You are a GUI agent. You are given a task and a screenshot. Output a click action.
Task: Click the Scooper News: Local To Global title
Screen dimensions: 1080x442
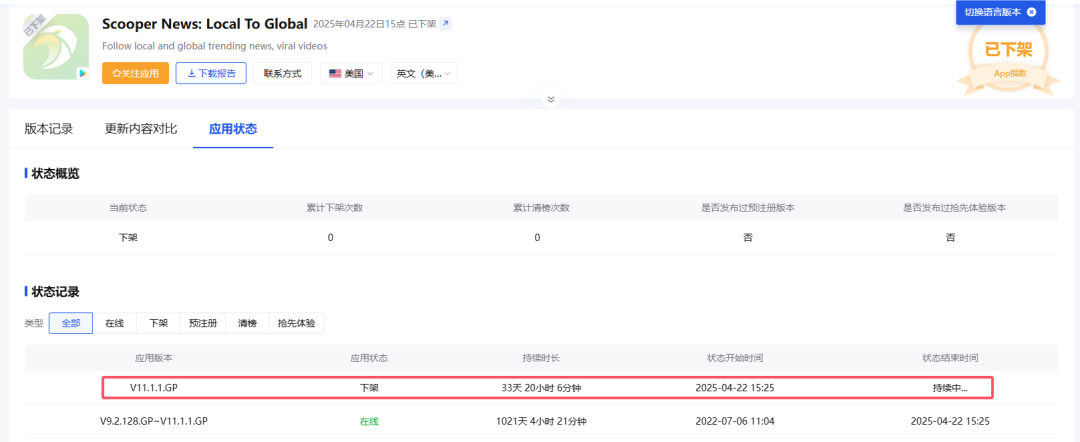coord(205,24)
